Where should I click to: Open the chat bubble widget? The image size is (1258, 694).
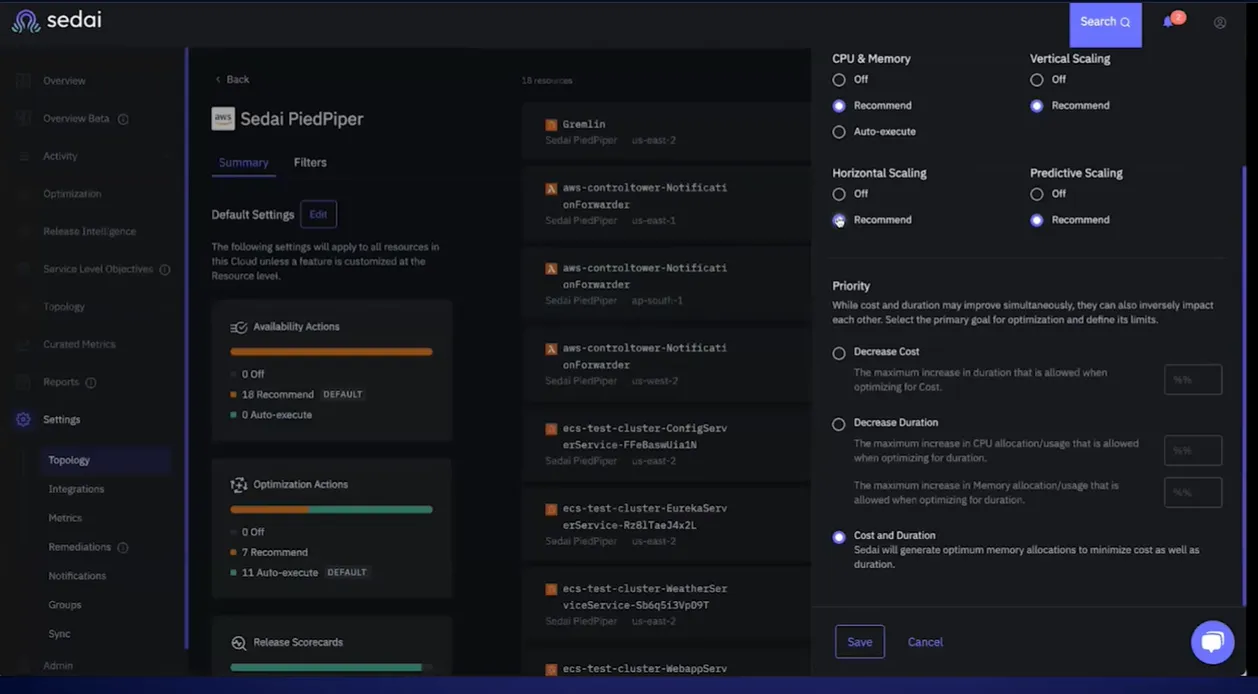[1212, 642]
